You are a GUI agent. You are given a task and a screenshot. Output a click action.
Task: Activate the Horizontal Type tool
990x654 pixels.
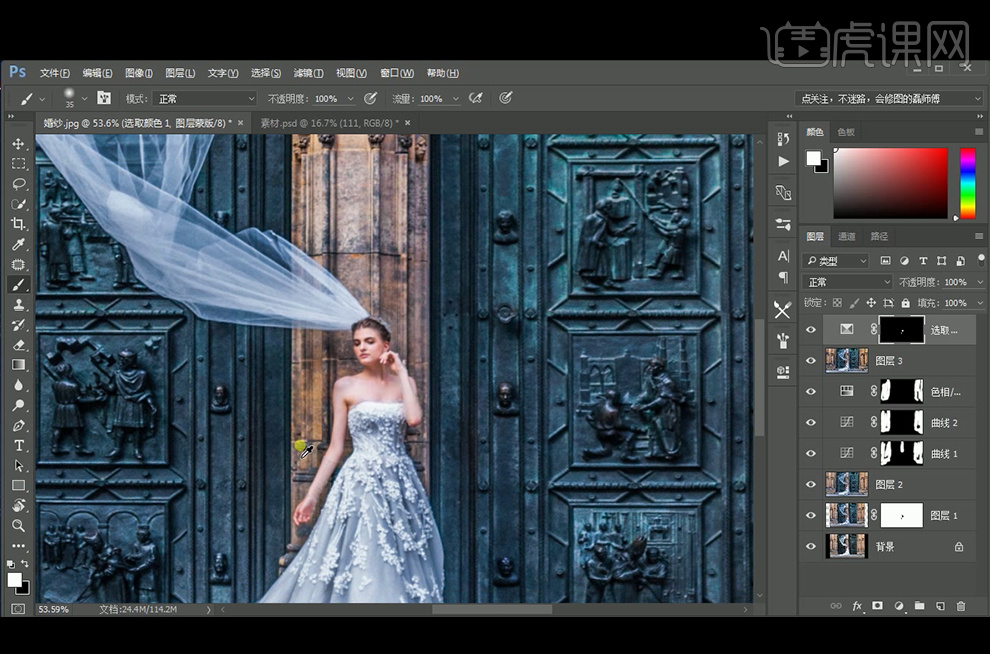tap(18, 445)
